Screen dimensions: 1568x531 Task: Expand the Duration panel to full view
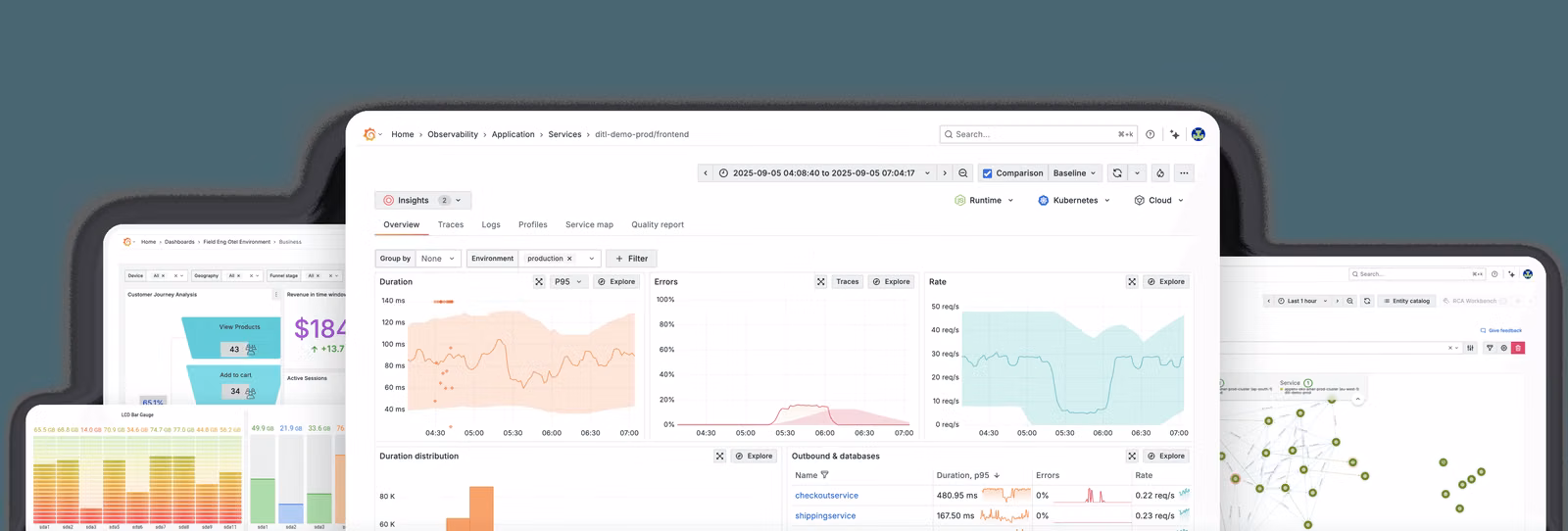539,282
